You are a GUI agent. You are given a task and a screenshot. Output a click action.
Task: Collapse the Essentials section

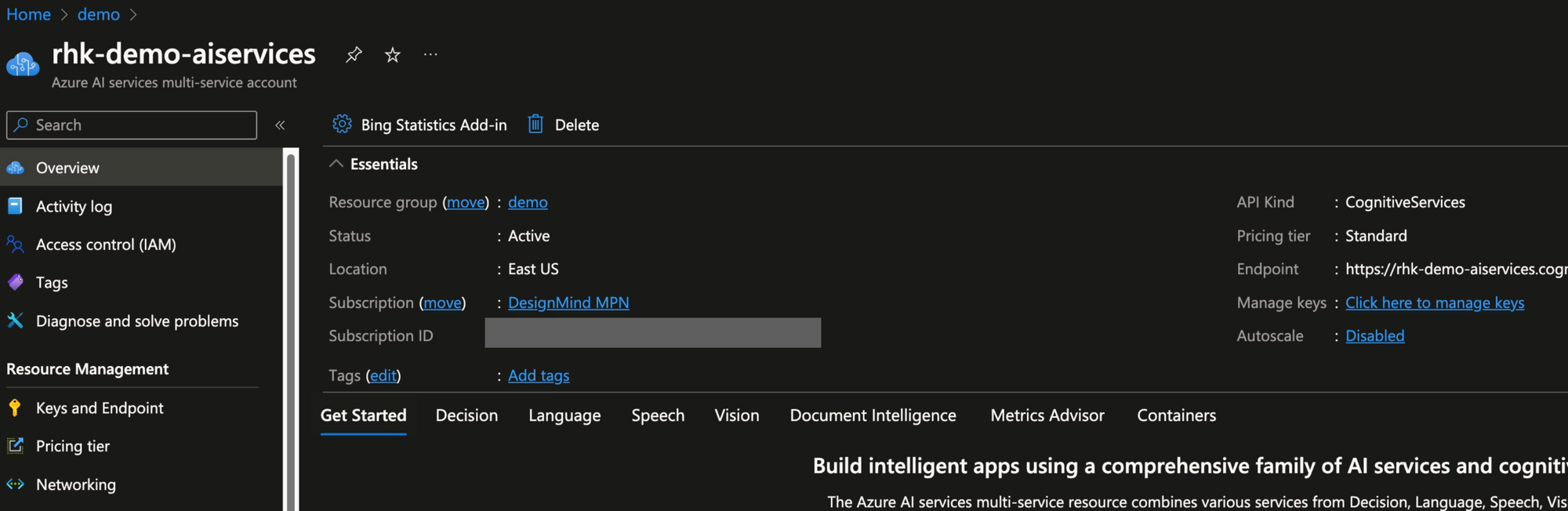coord(336,164)
